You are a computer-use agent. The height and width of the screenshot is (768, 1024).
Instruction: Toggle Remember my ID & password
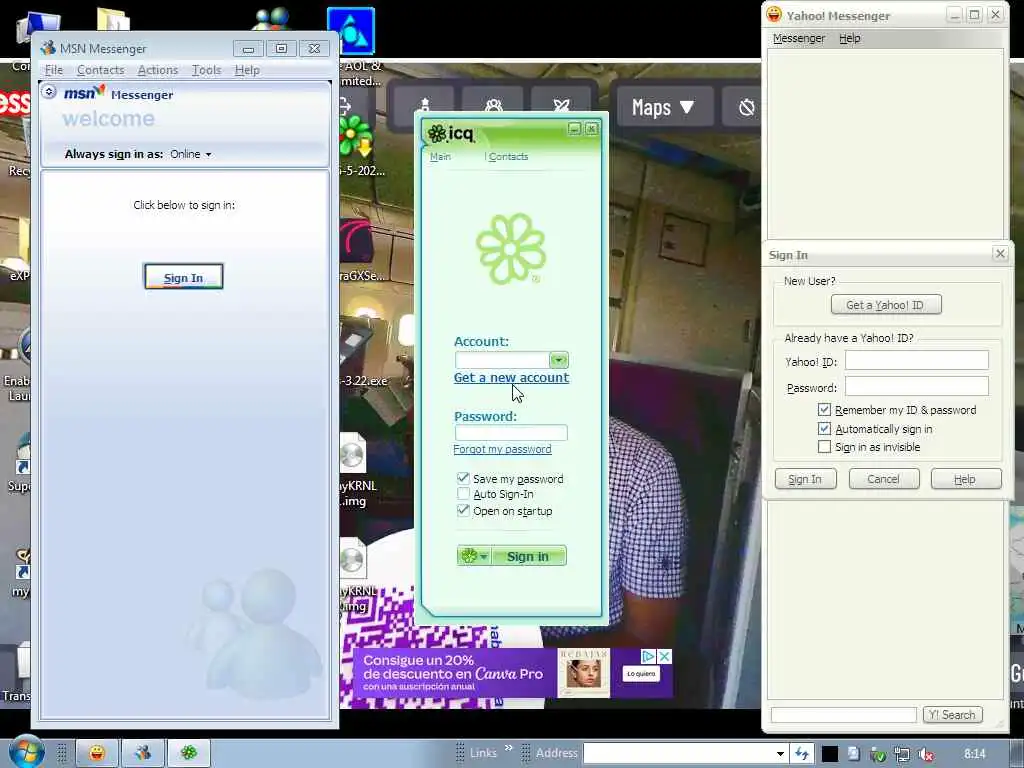coord(824,409)
